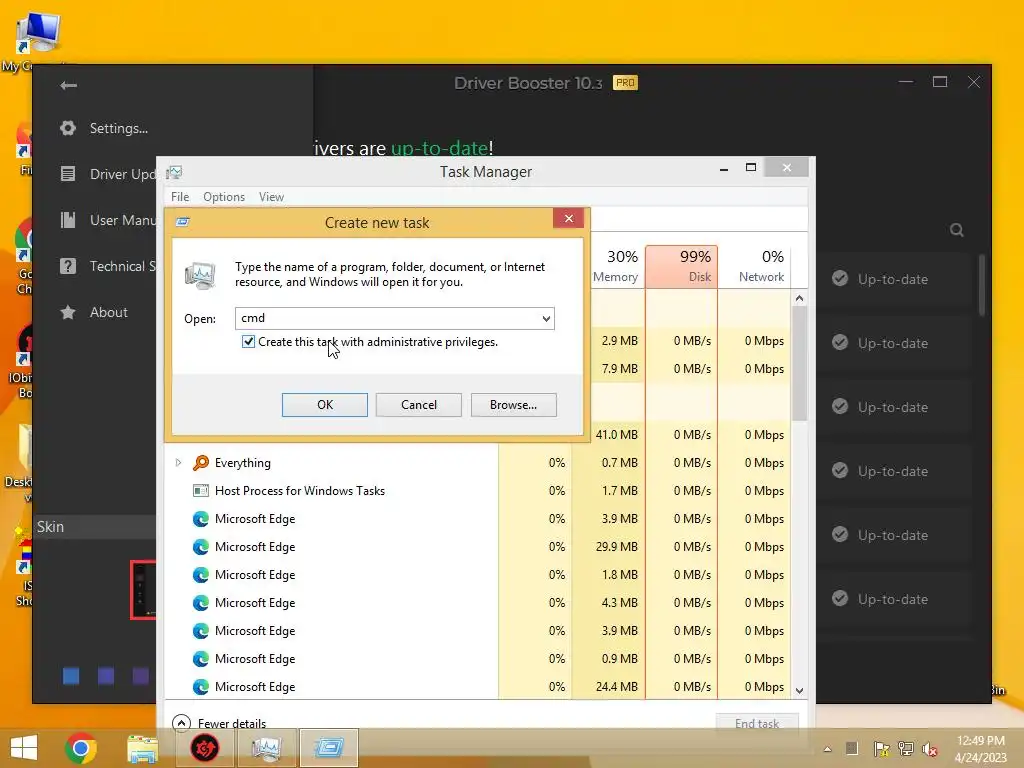The image size is (1024, 768).
Task: Open About star icon in Driver Booster
Action: (x=68, y=312)
